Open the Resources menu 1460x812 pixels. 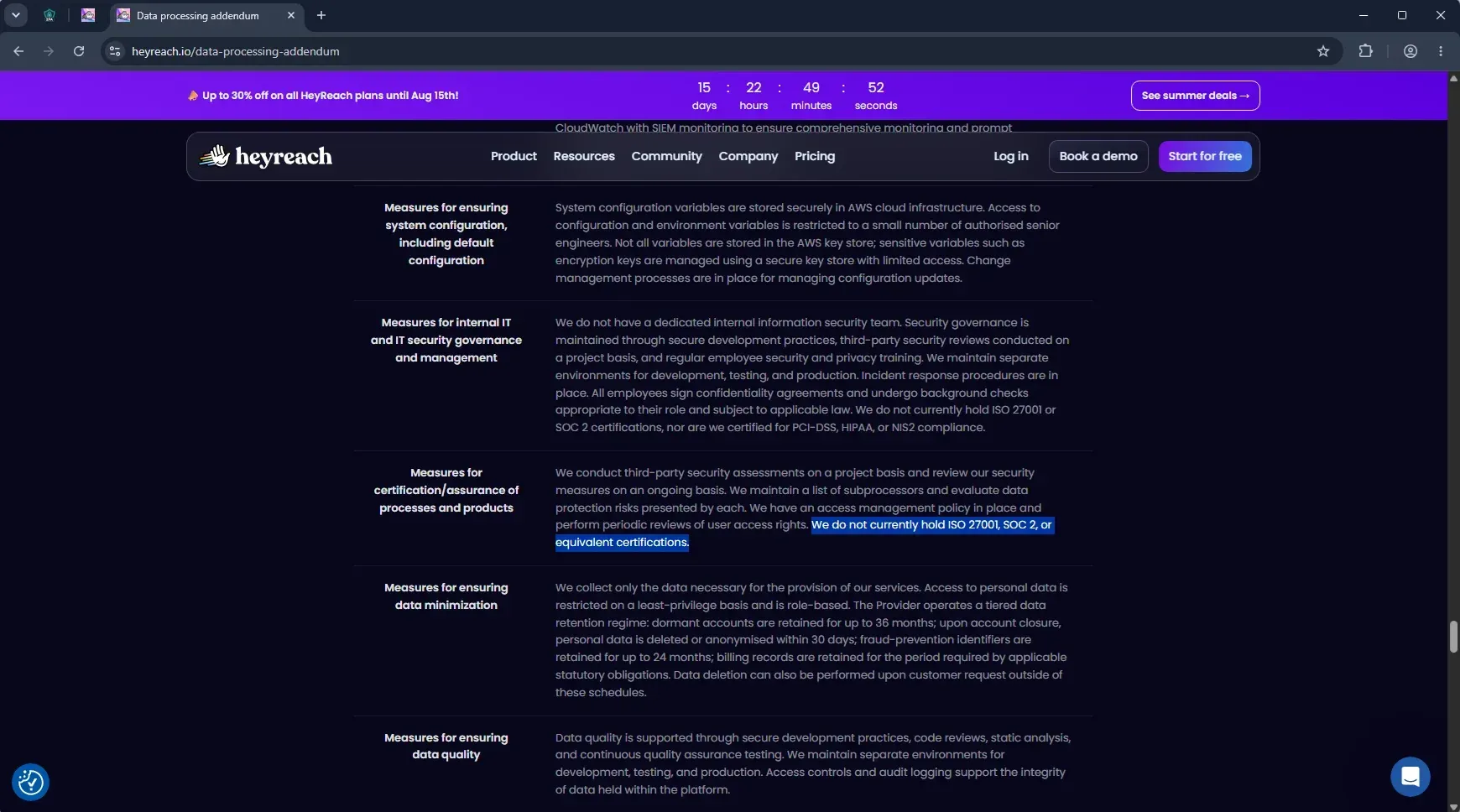[x=584, y=156]
